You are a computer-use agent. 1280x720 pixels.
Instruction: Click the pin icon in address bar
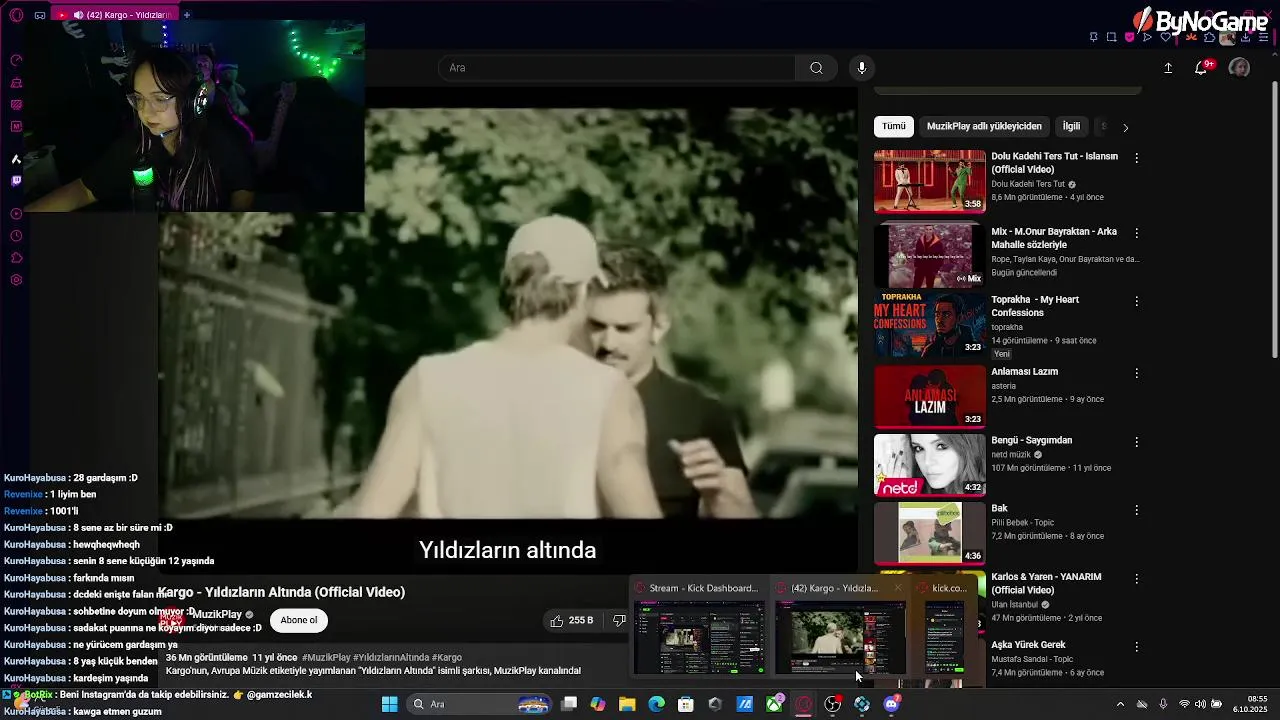point(1093,37)
